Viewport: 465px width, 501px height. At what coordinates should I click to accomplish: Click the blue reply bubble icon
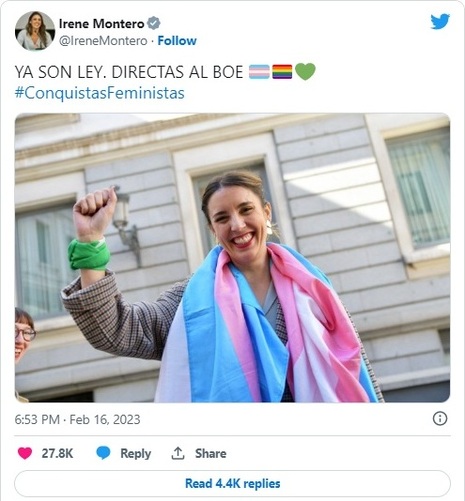click(103, 453)
